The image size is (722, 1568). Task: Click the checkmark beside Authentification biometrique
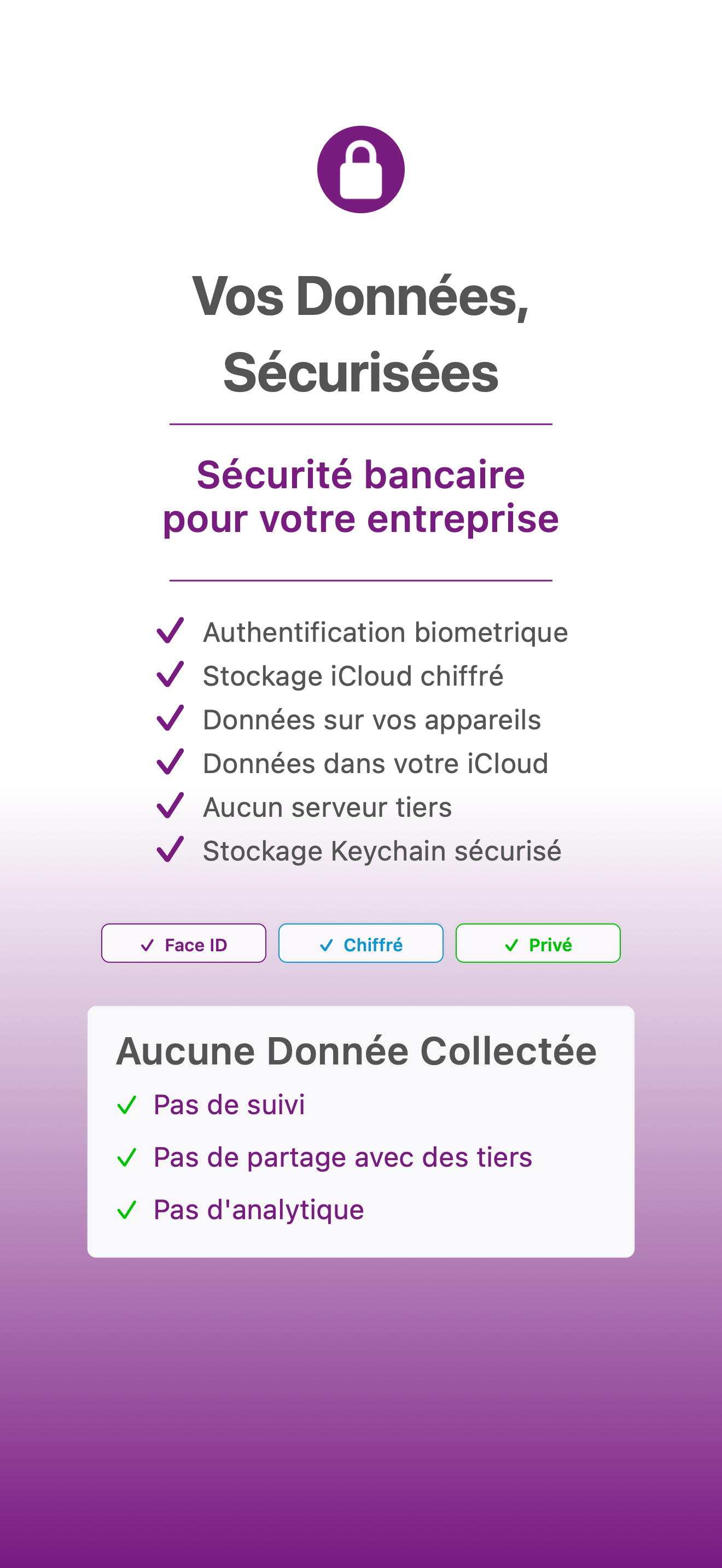(170, 630)
